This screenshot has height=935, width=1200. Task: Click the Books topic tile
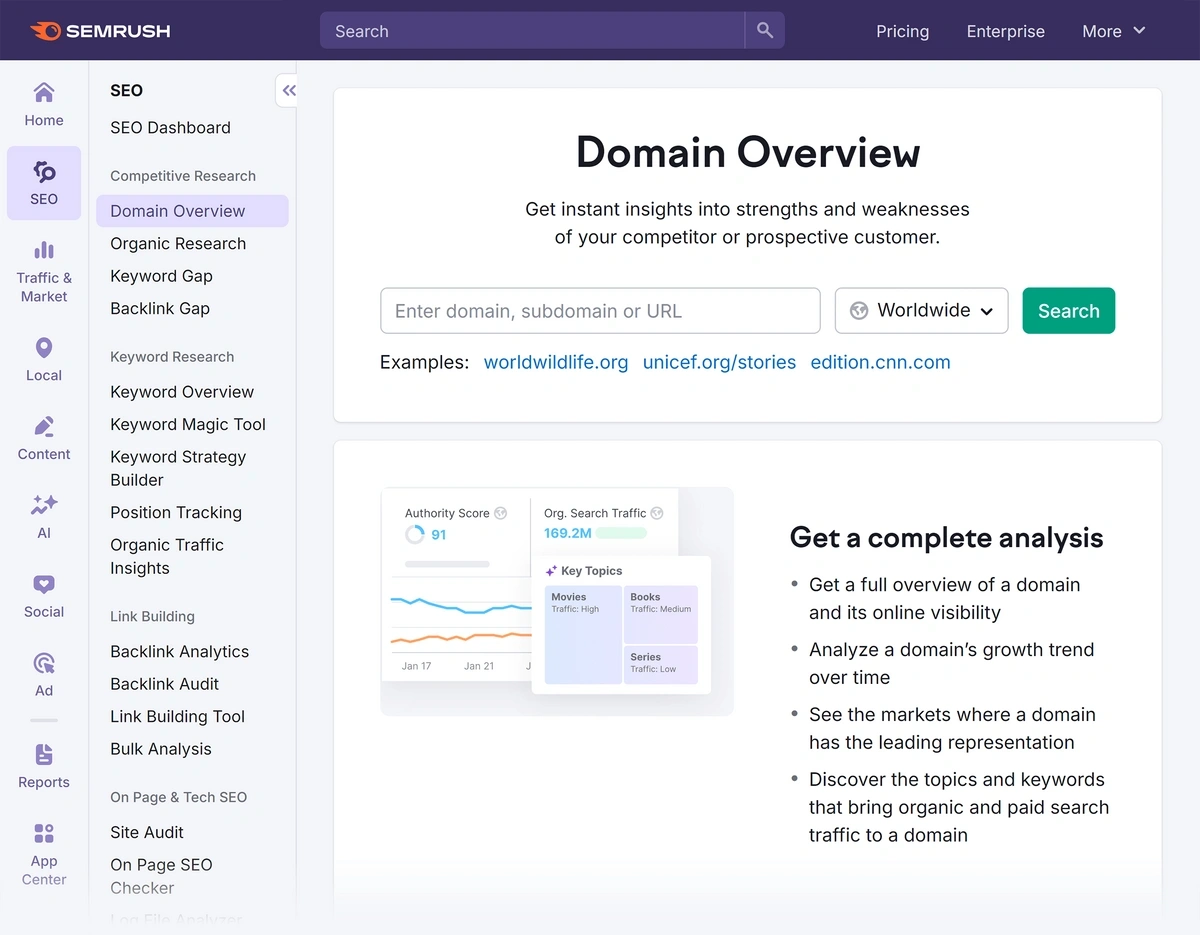click(661, 614)
